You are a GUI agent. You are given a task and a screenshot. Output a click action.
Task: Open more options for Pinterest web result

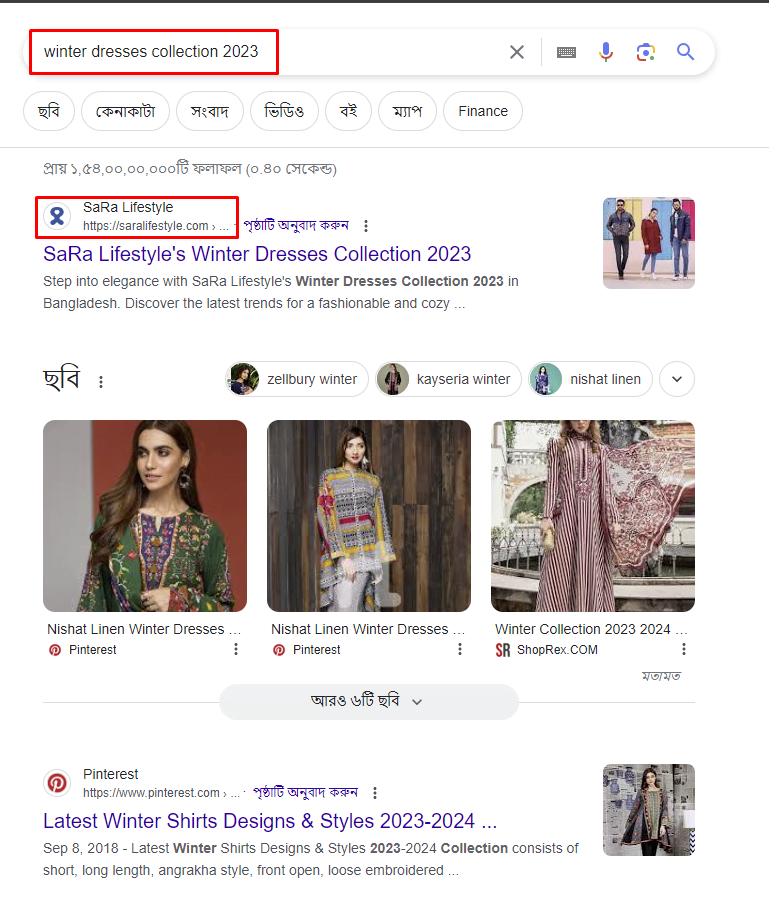coord(375,792)
